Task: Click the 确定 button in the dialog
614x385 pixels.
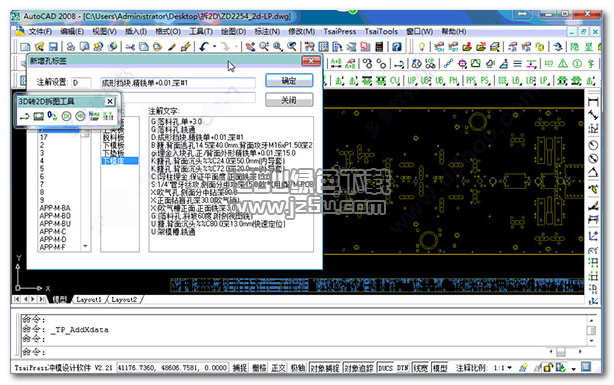Action: (289, 81)
